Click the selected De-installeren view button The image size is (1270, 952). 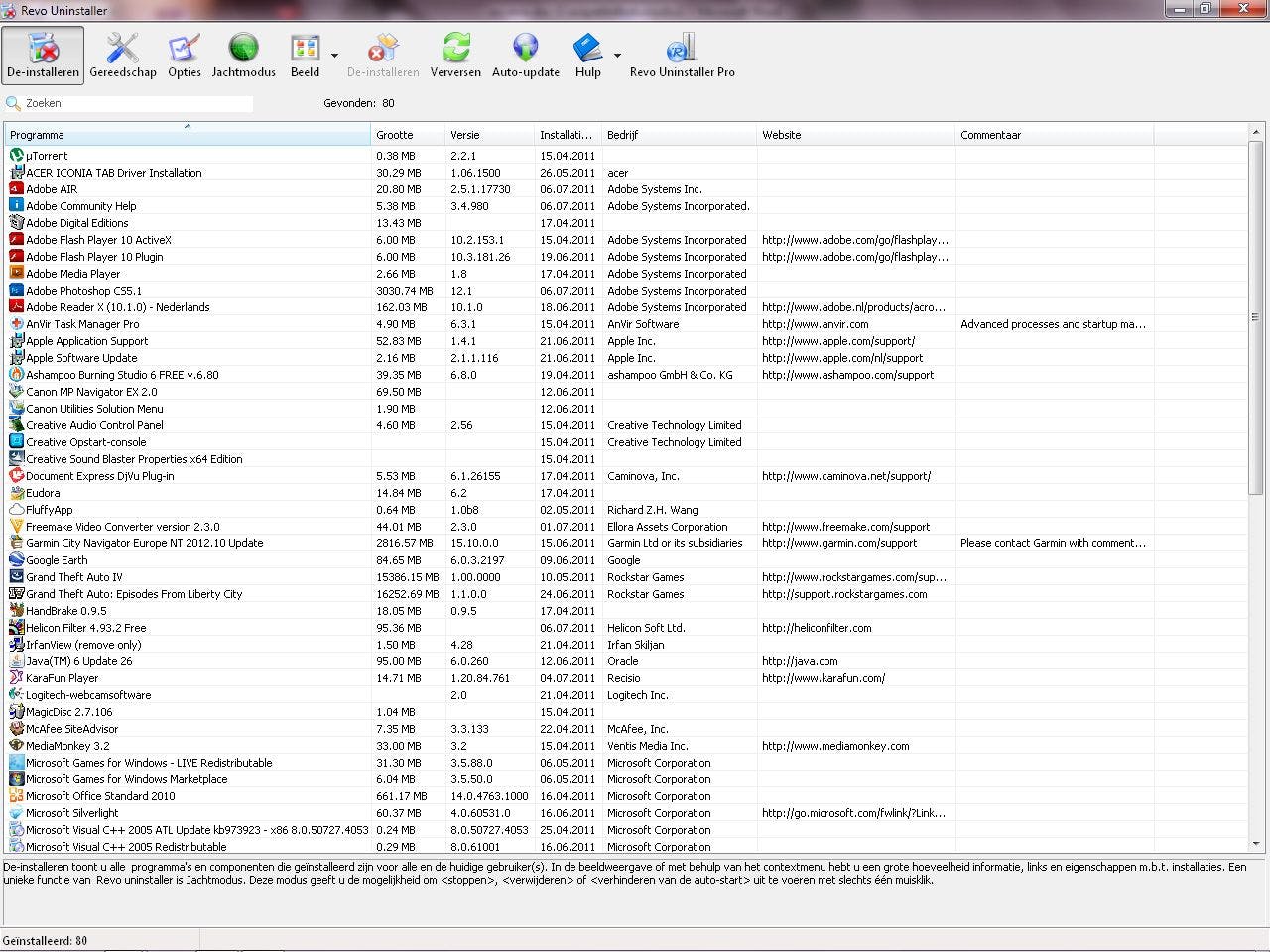[x=43, y=56]
